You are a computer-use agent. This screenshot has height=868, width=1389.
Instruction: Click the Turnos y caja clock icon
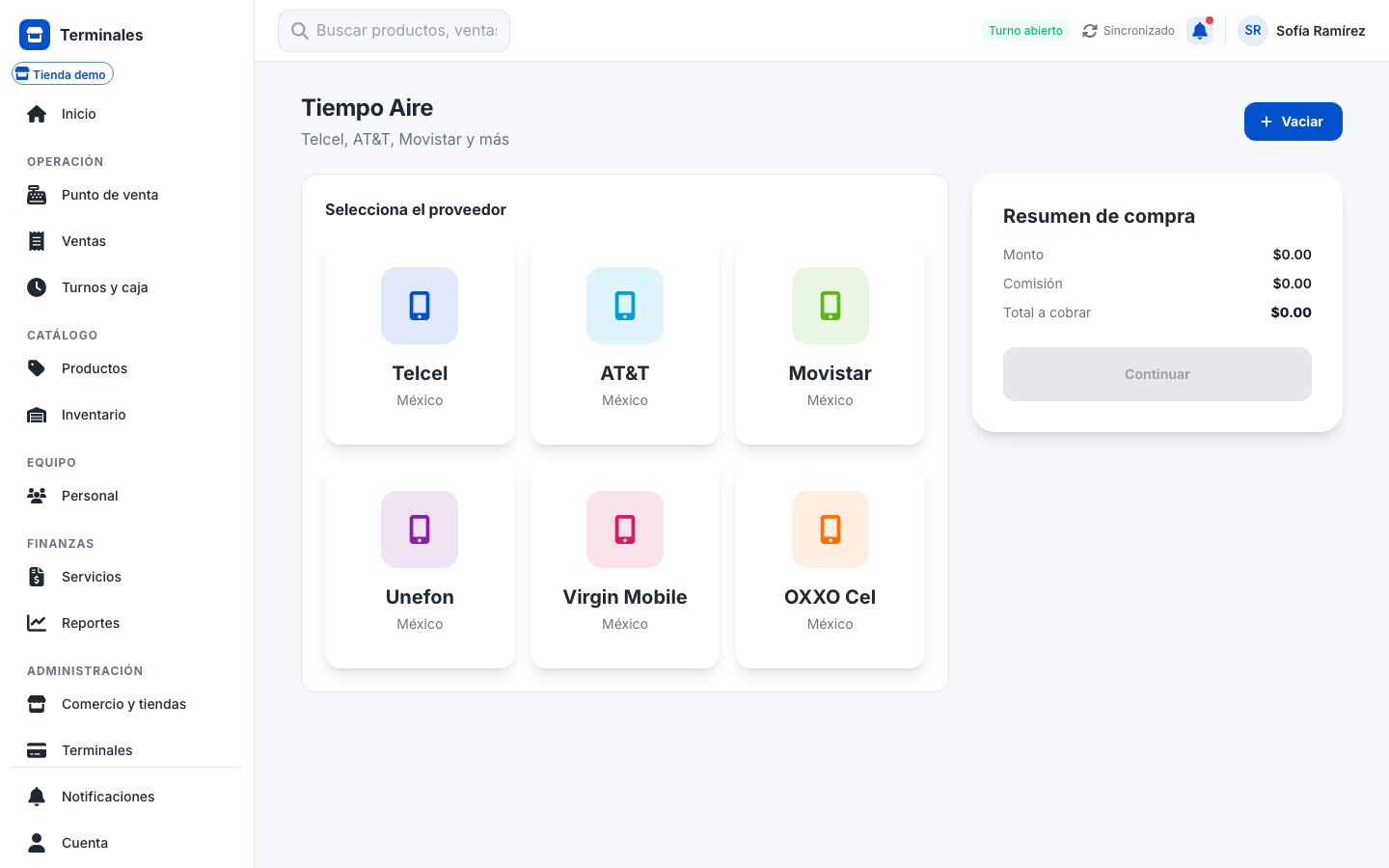pos(37,287)
